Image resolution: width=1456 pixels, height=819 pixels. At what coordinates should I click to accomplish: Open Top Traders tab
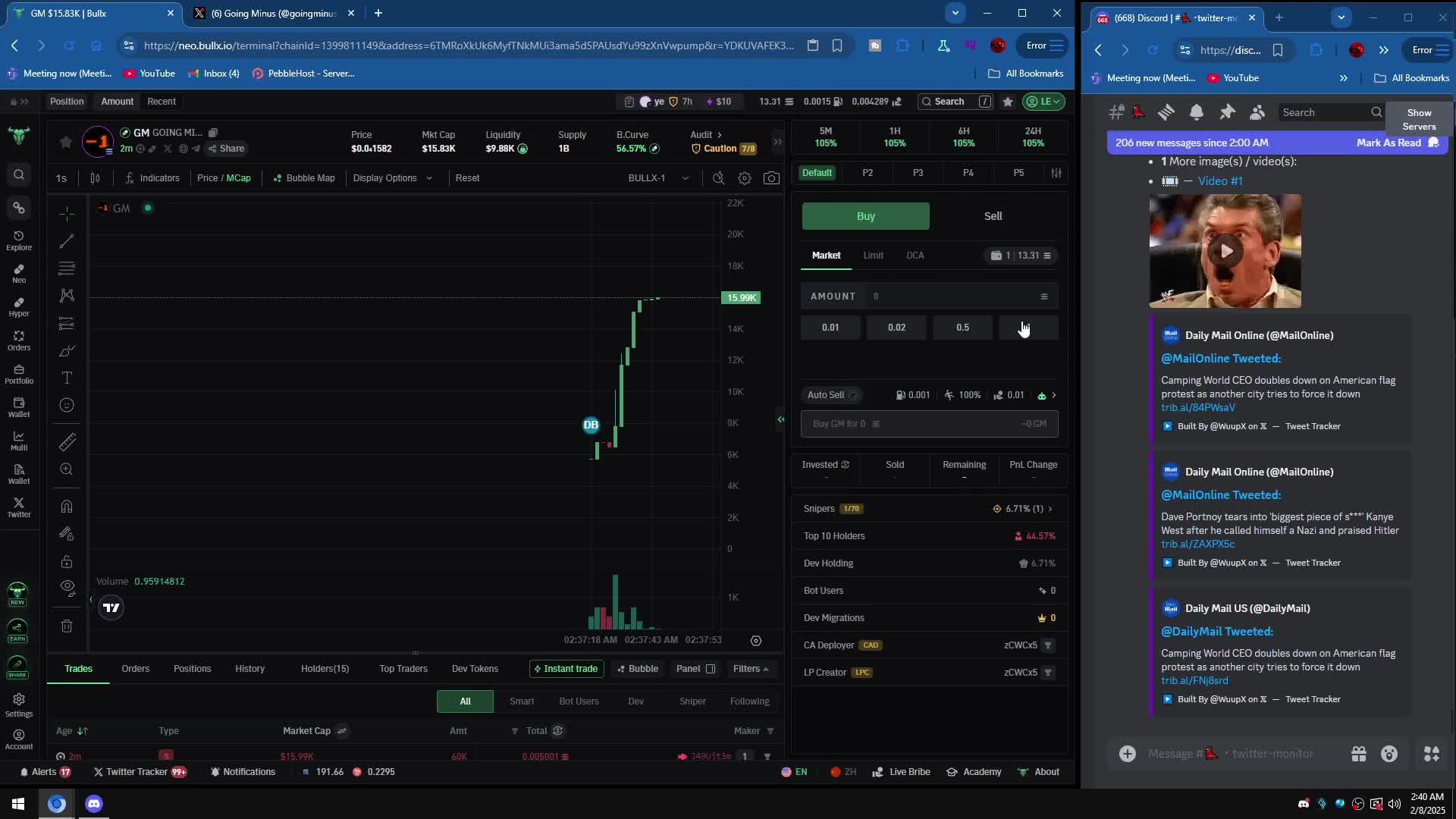403,669
